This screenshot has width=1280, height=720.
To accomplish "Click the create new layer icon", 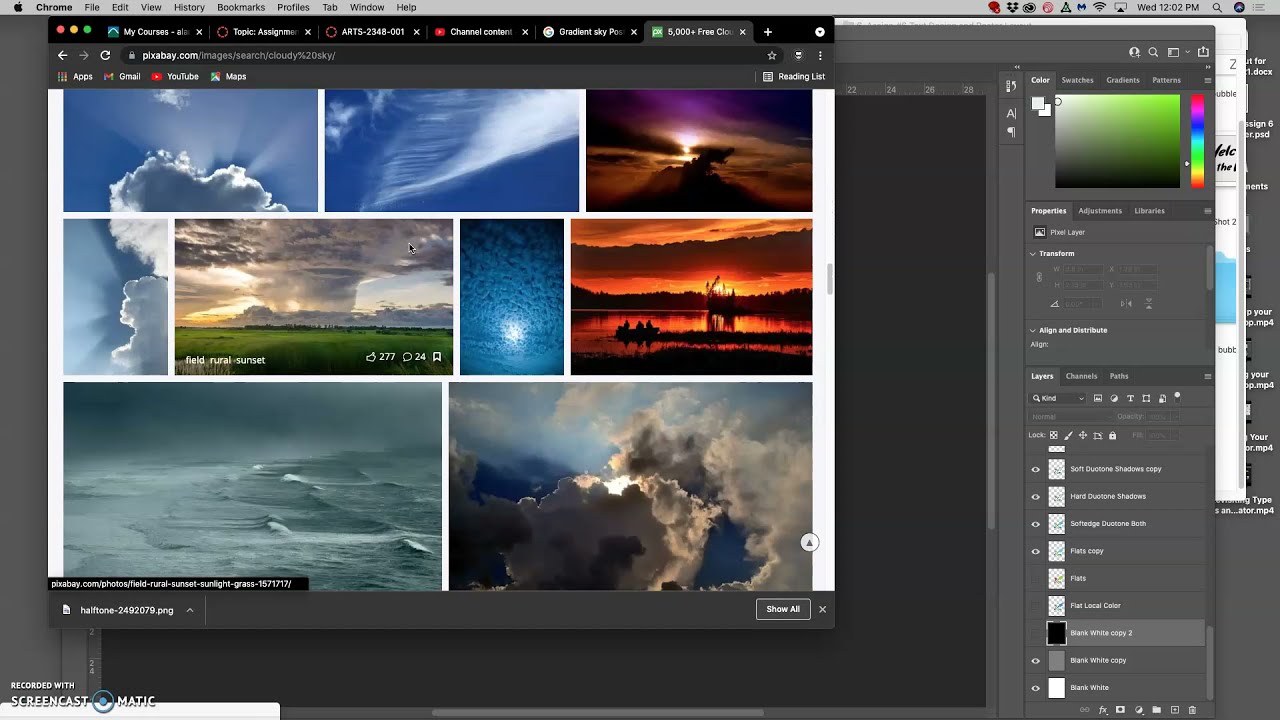I will [x=1175, y=710].
